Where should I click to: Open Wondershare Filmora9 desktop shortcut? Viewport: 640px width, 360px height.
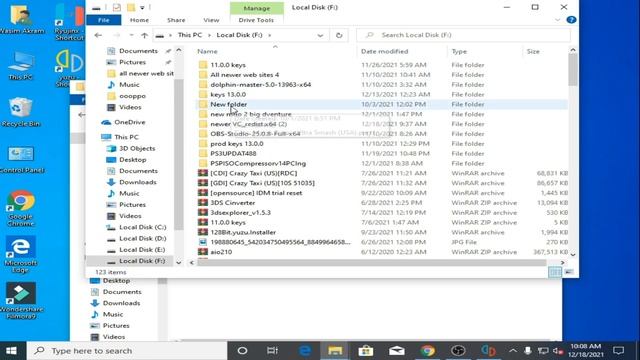20,301
